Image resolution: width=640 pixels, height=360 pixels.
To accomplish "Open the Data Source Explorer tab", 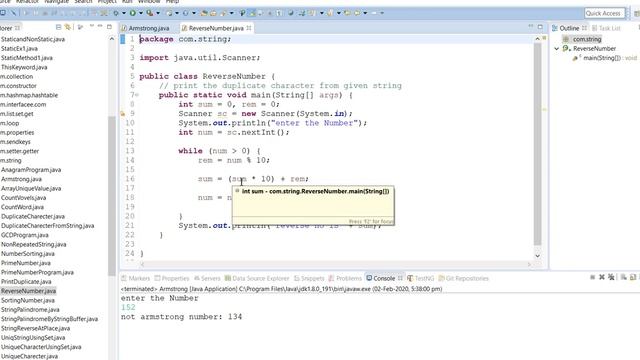I will pyautogui.click(x=257, y=278).
